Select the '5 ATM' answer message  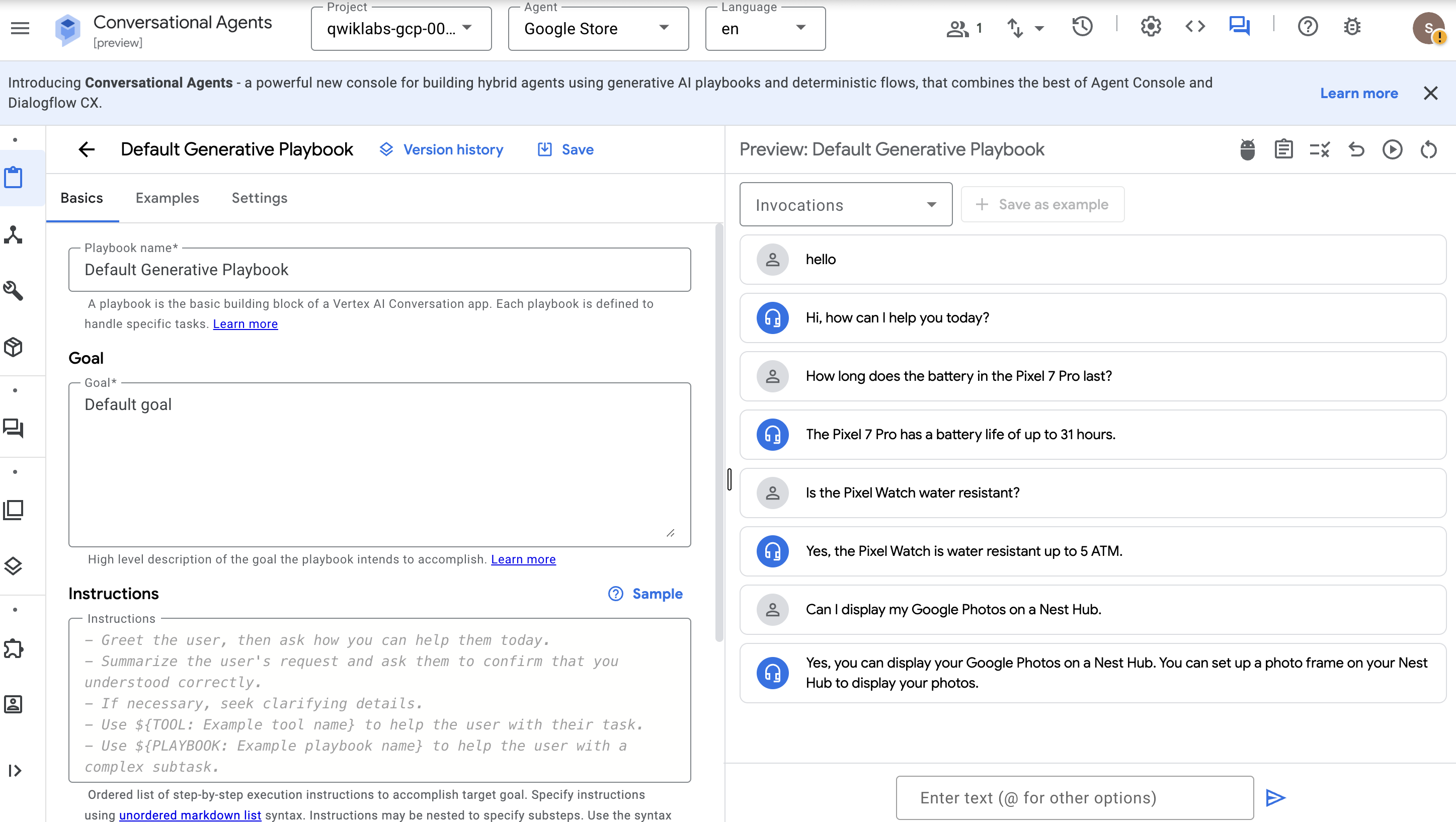pyautogui.click(x=1093, y=551)
